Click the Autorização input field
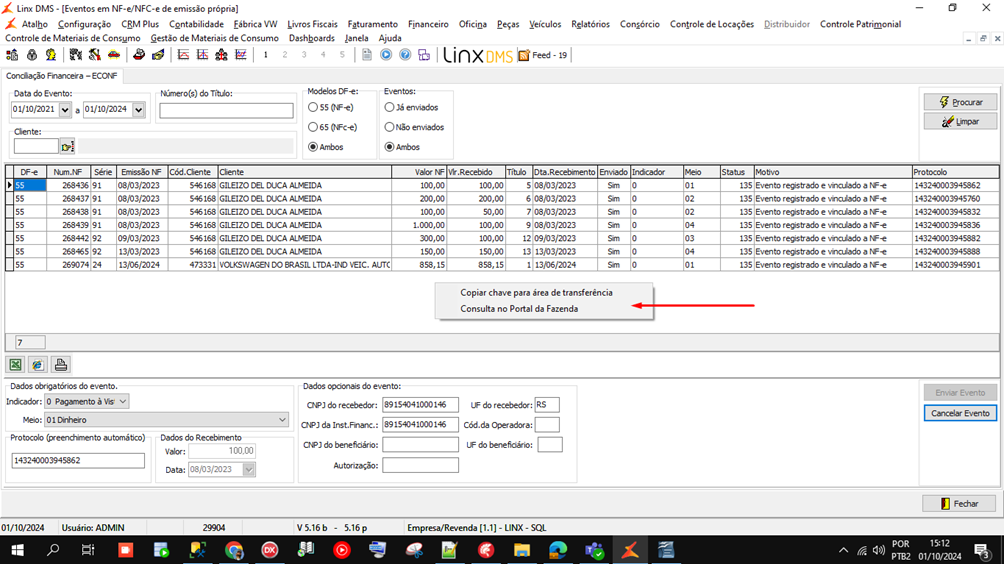1004x564 pixels. click(x=420, y=465)
